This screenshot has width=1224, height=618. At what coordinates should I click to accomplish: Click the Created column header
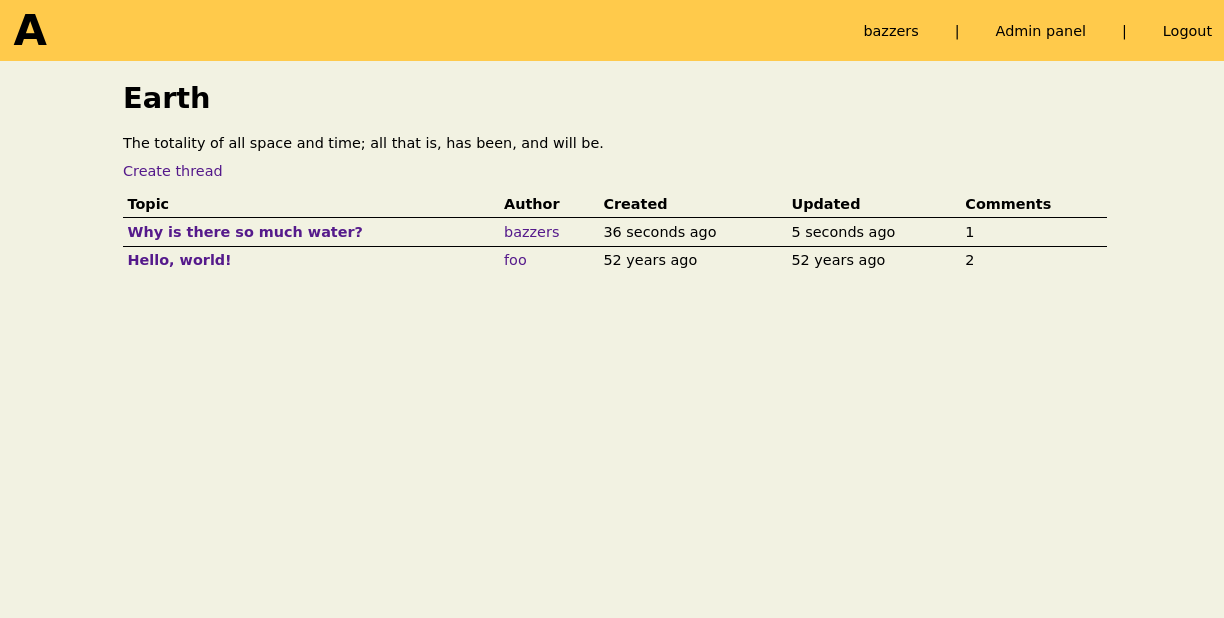635,204
